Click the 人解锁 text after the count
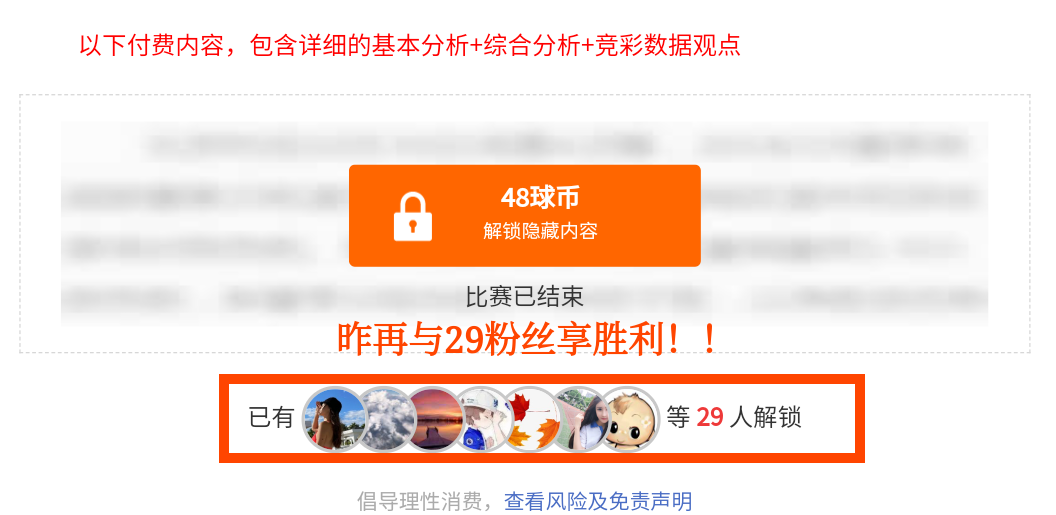The width and height of the screenshot is (1056, 515). tap(766, 418)
